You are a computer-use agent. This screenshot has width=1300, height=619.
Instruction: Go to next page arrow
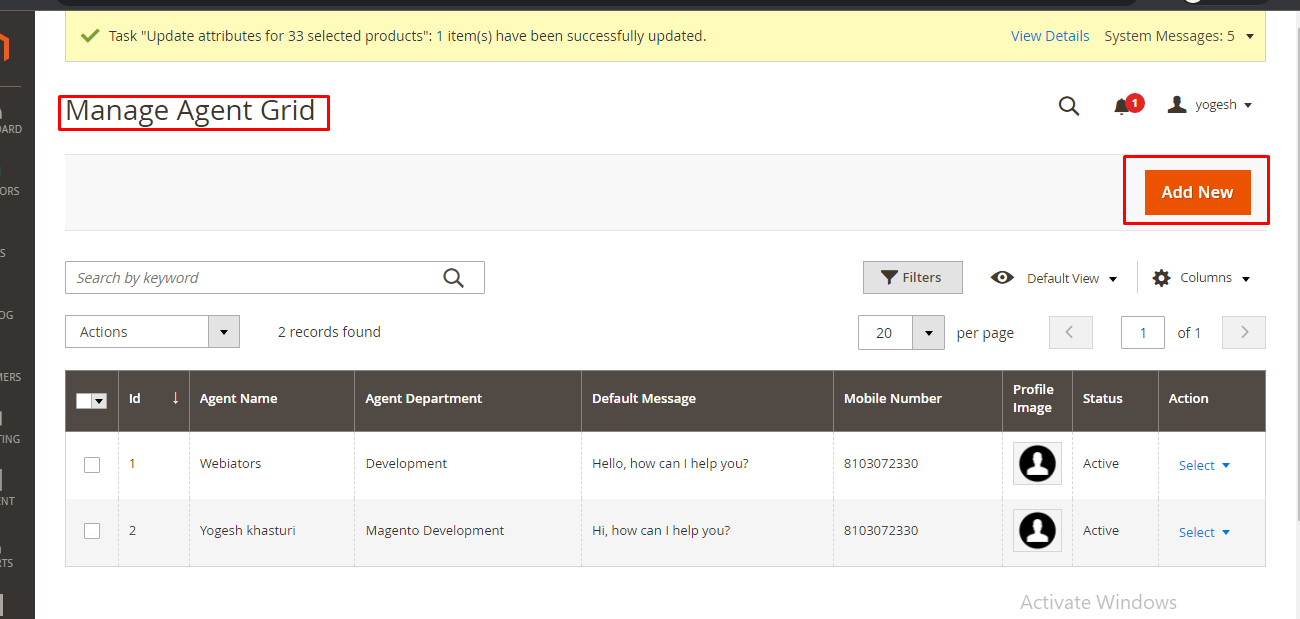tap(1244, 332)
